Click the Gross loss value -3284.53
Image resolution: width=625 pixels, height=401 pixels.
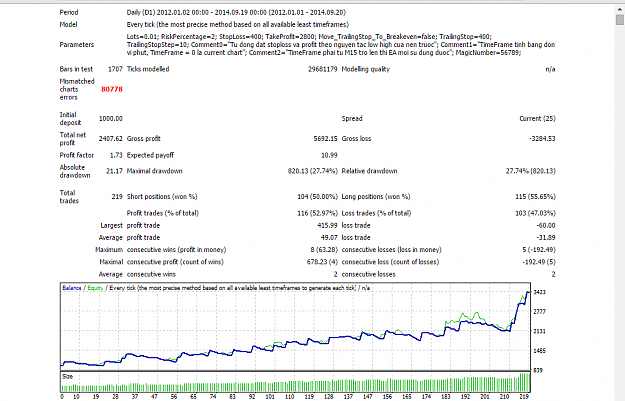coord(542,139)
